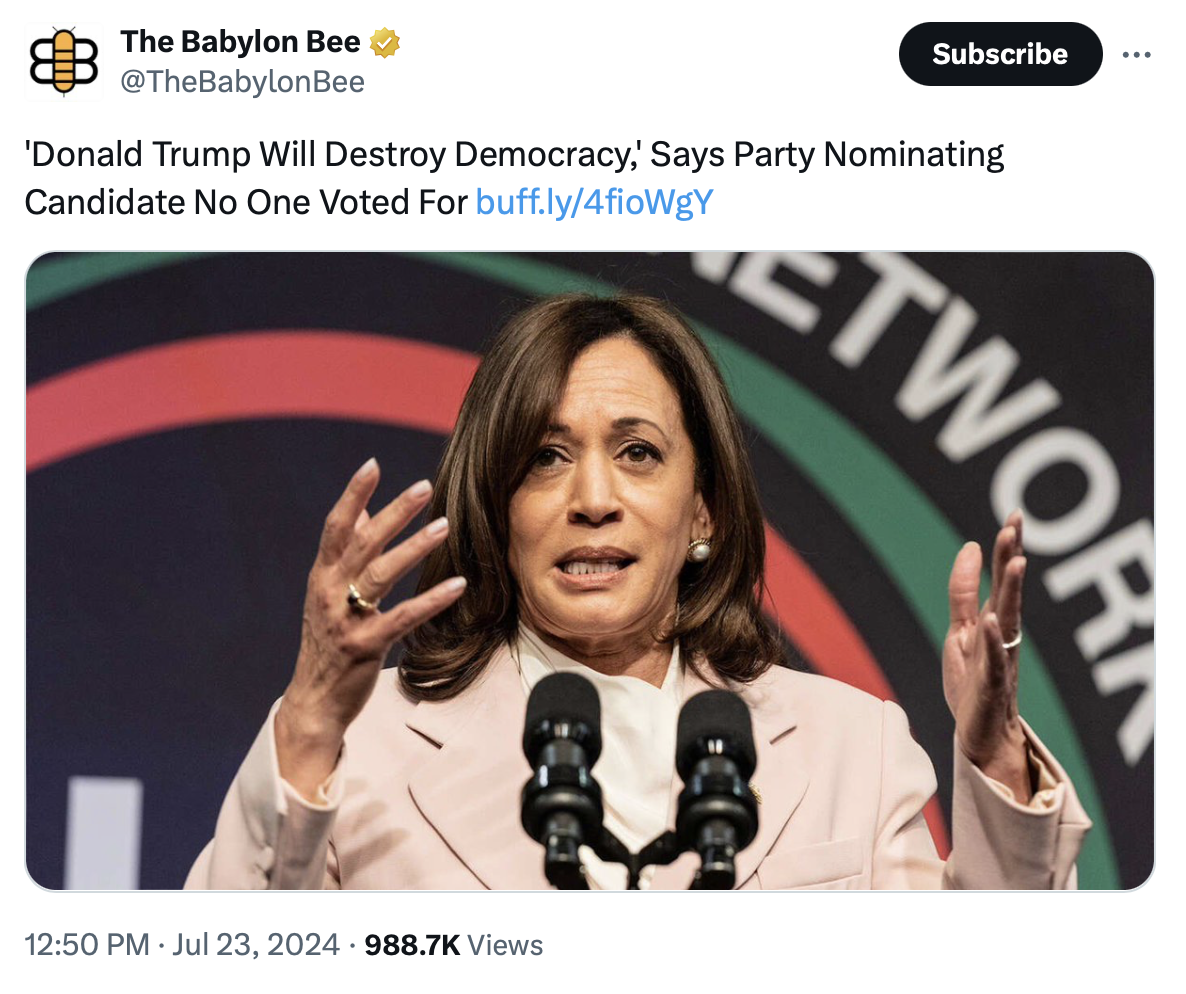
Task: Click the @TheBabylonBee handle
Action: [x=242, y=82]
